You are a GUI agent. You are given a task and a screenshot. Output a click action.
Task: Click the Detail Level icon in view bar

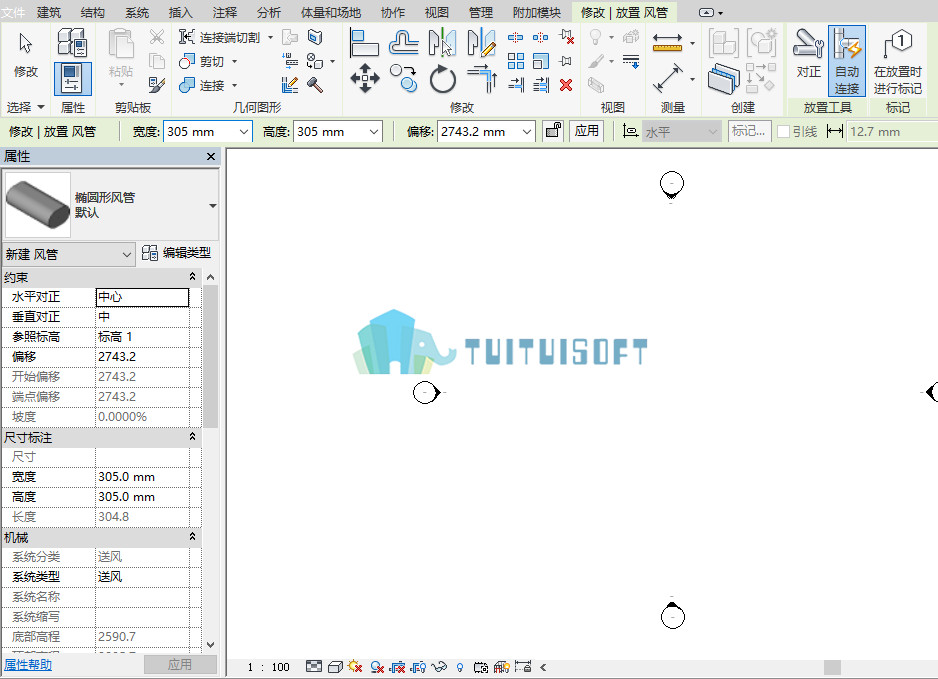pos(314,666)
